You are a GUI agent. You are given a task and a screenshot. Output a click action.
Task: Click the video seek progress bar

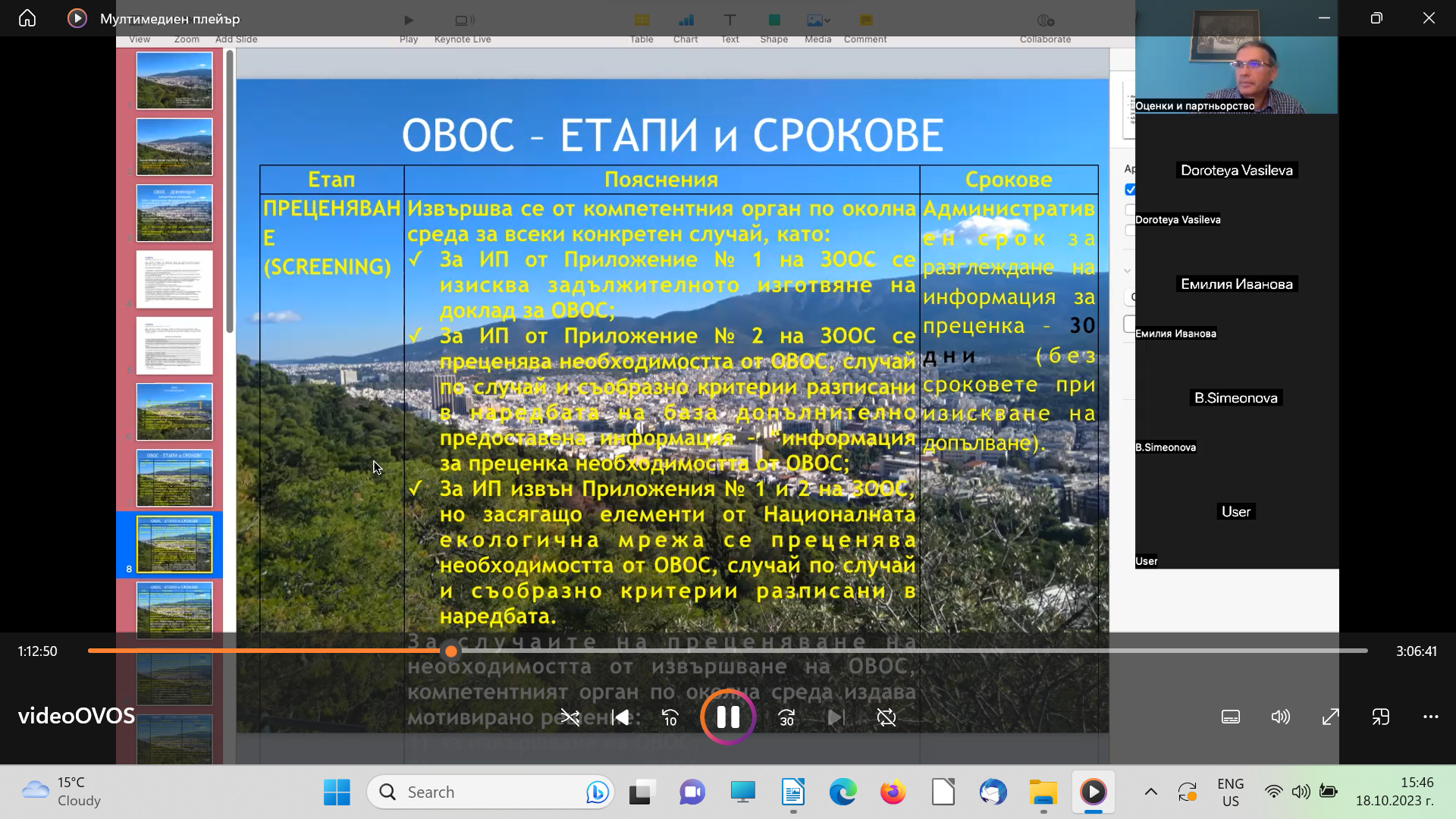tap(834, 651)
